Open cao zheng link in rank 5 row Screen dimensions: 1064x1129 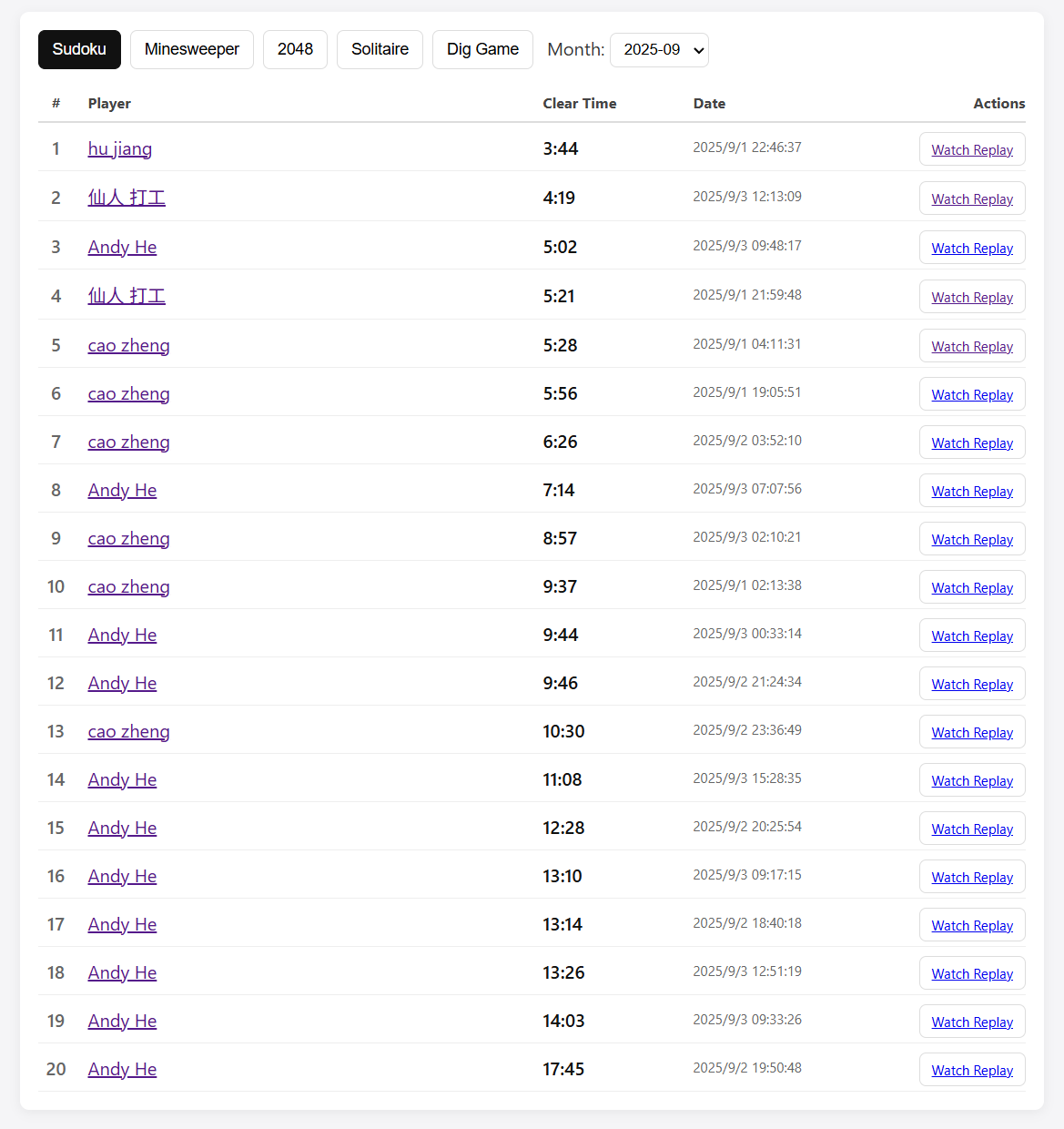[x=129, y=345]
